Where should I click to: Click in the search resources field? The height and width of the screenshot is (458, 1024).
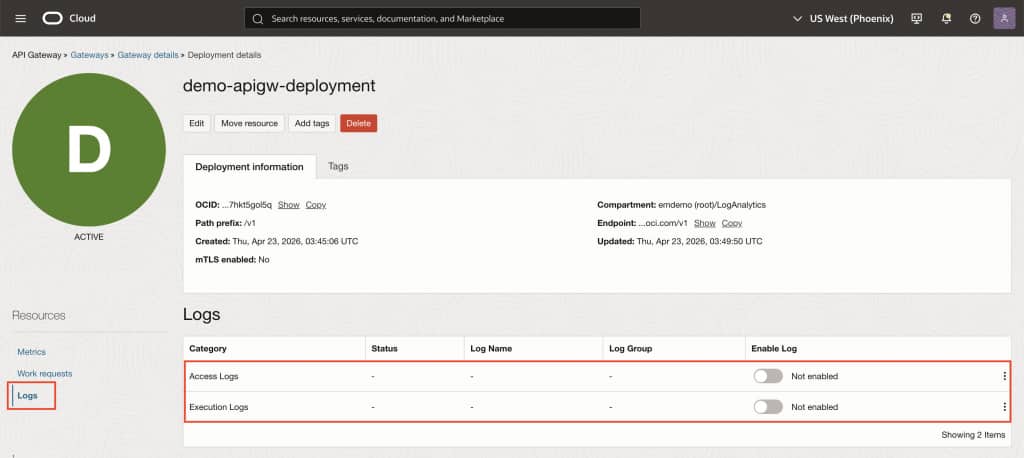(443, 18)
